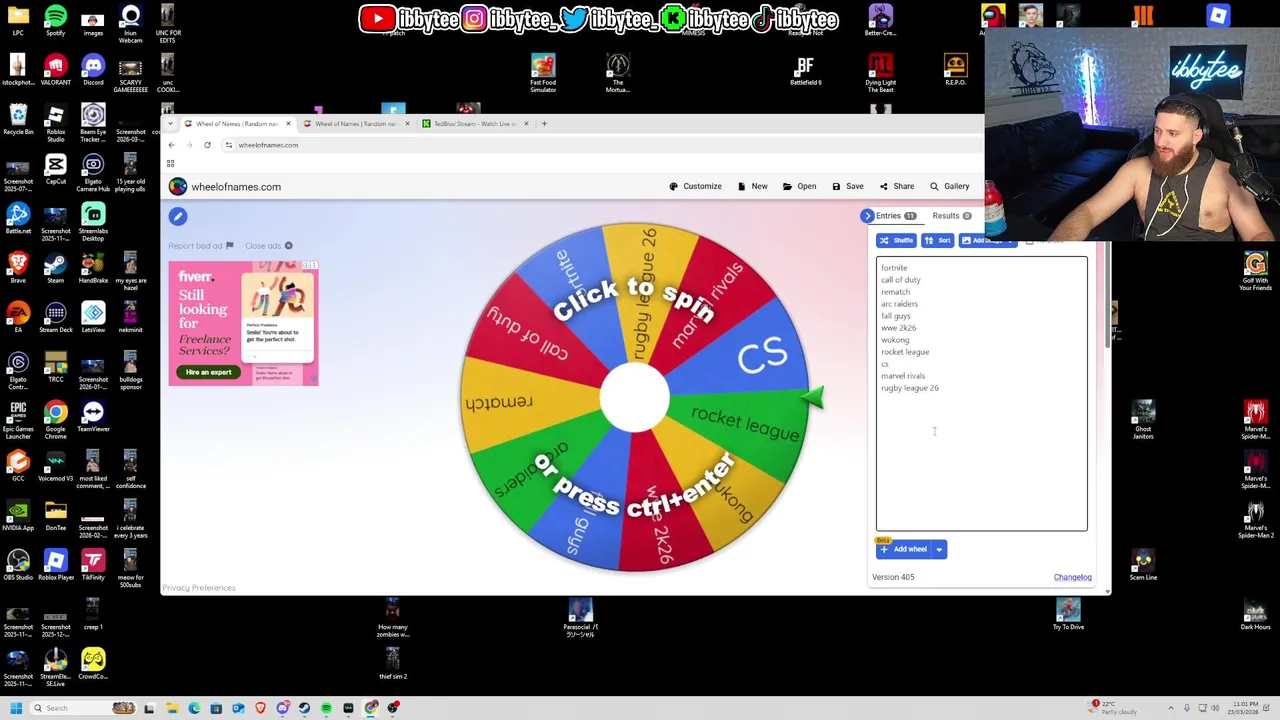
Task: Open the Customize palette option
Action: point(695,186)
